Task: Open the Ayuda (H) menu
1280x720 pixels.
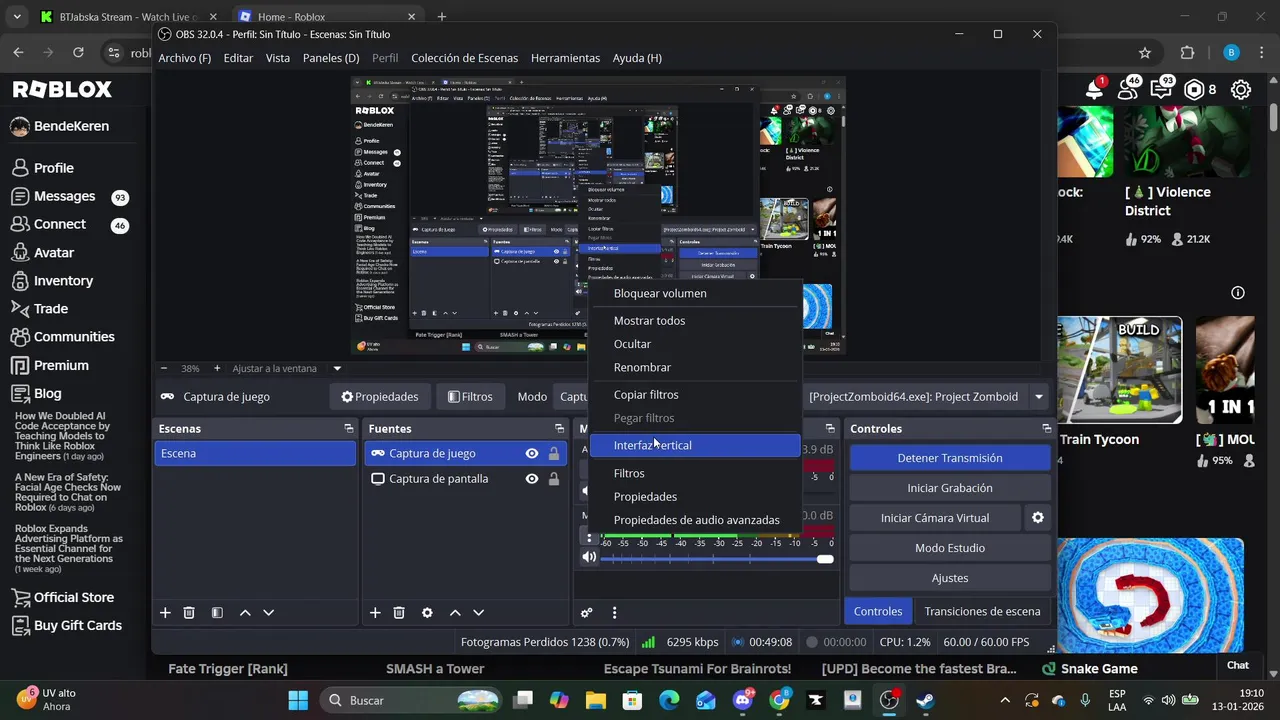Action: (637, 58)
